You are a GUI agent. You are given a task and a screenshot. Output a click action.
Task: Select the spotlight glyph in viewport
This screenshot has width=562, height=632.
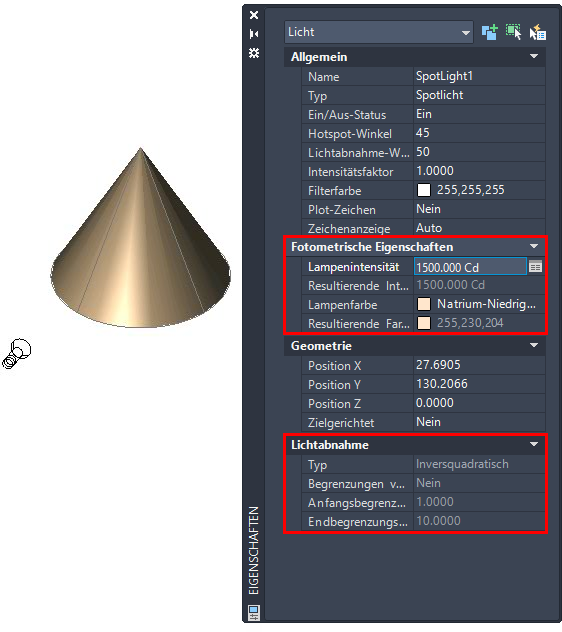coord(17,353)
